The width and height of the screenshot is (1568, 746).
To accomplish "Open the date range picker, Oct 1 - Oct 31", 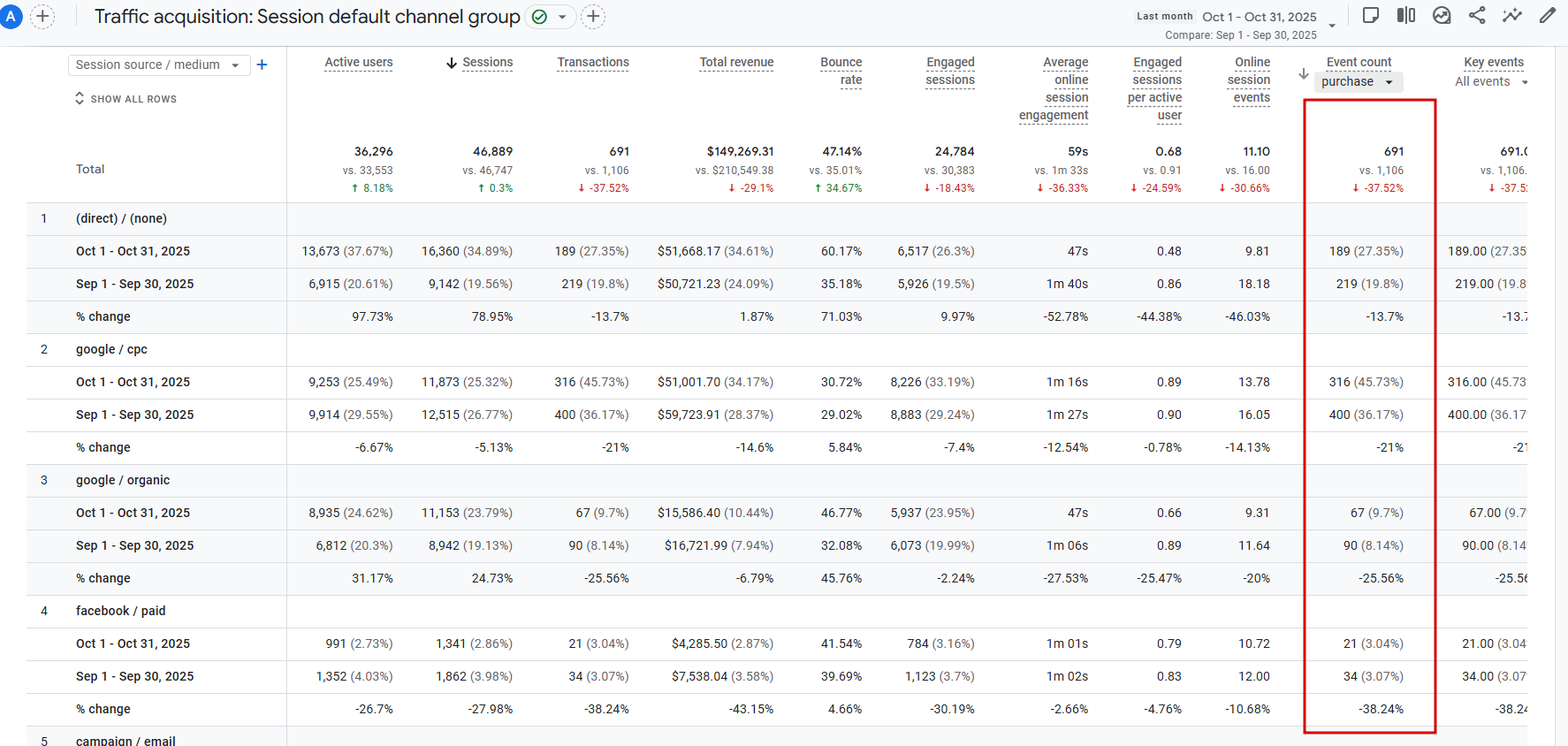I will pos(1269,17).
